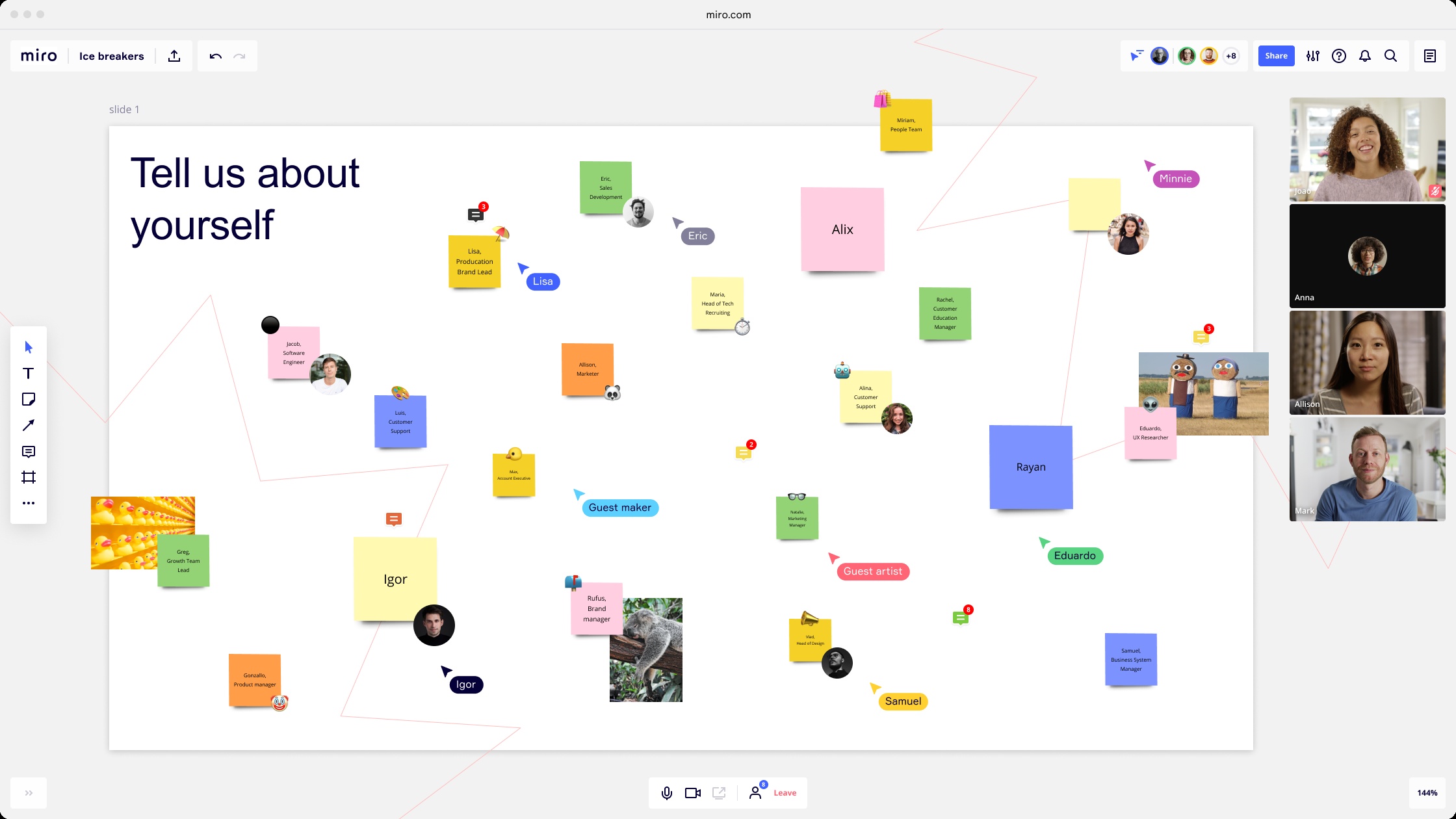Undo the last action

pyautogui.click(x=215, y=56)
